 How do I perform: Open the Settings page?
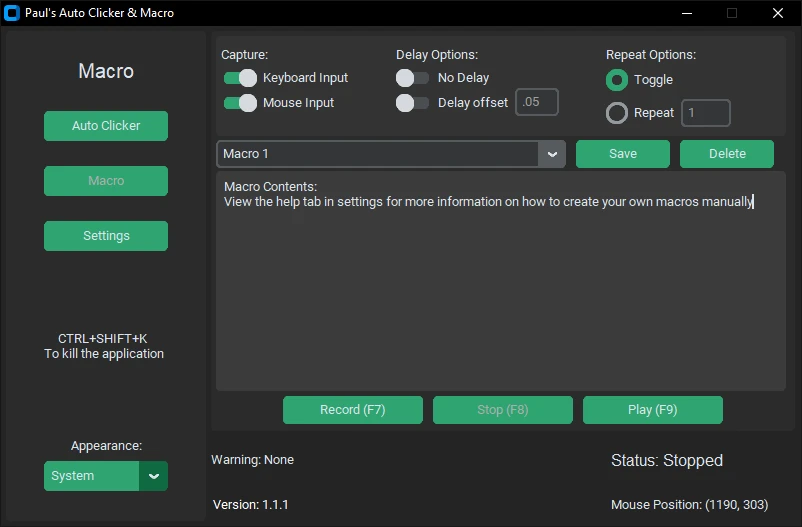(106, 236)
